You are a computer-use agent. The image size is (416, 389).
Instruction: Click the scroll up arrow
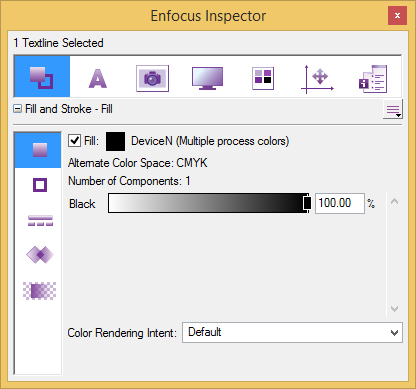coord(395,201)
